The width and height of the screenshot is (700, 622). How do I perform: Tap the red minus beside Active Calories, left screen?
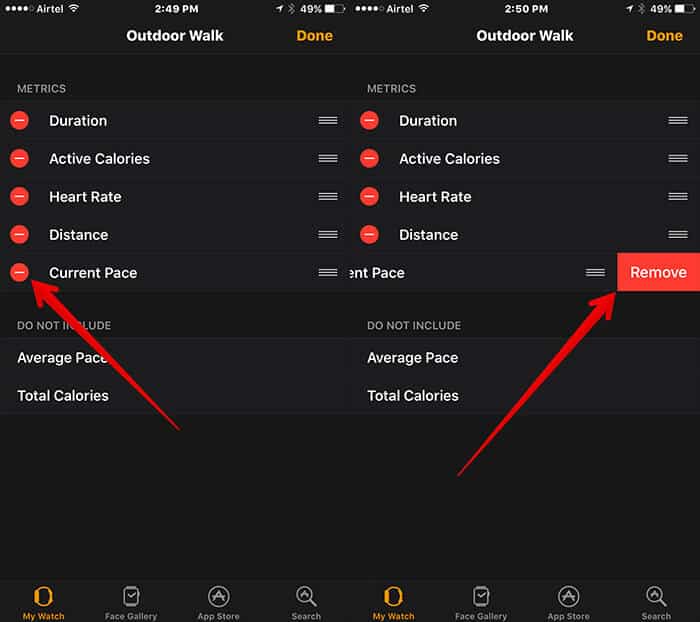point(20,159)
